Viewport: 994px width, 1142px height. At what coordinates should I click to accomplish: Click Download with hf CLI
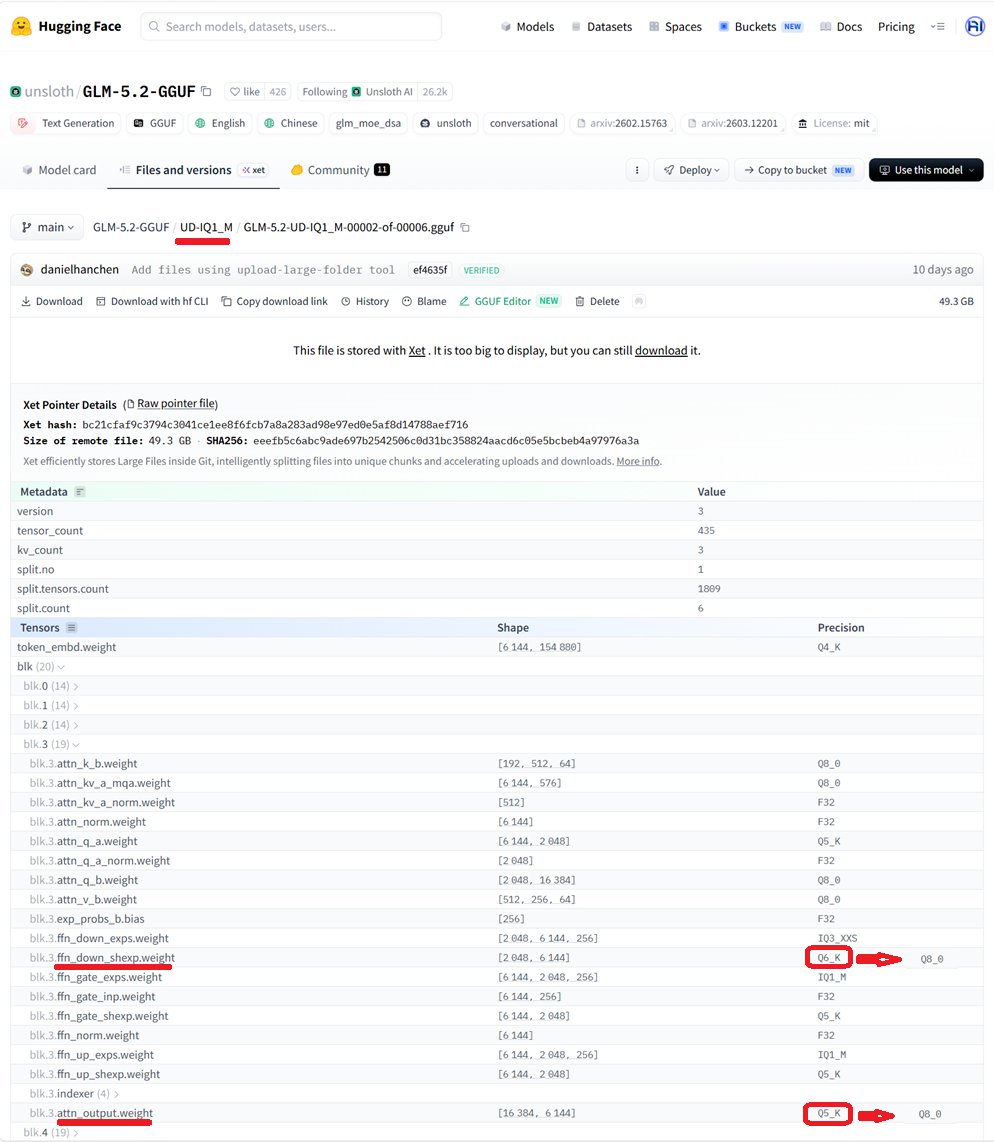[x=152, y=302]
